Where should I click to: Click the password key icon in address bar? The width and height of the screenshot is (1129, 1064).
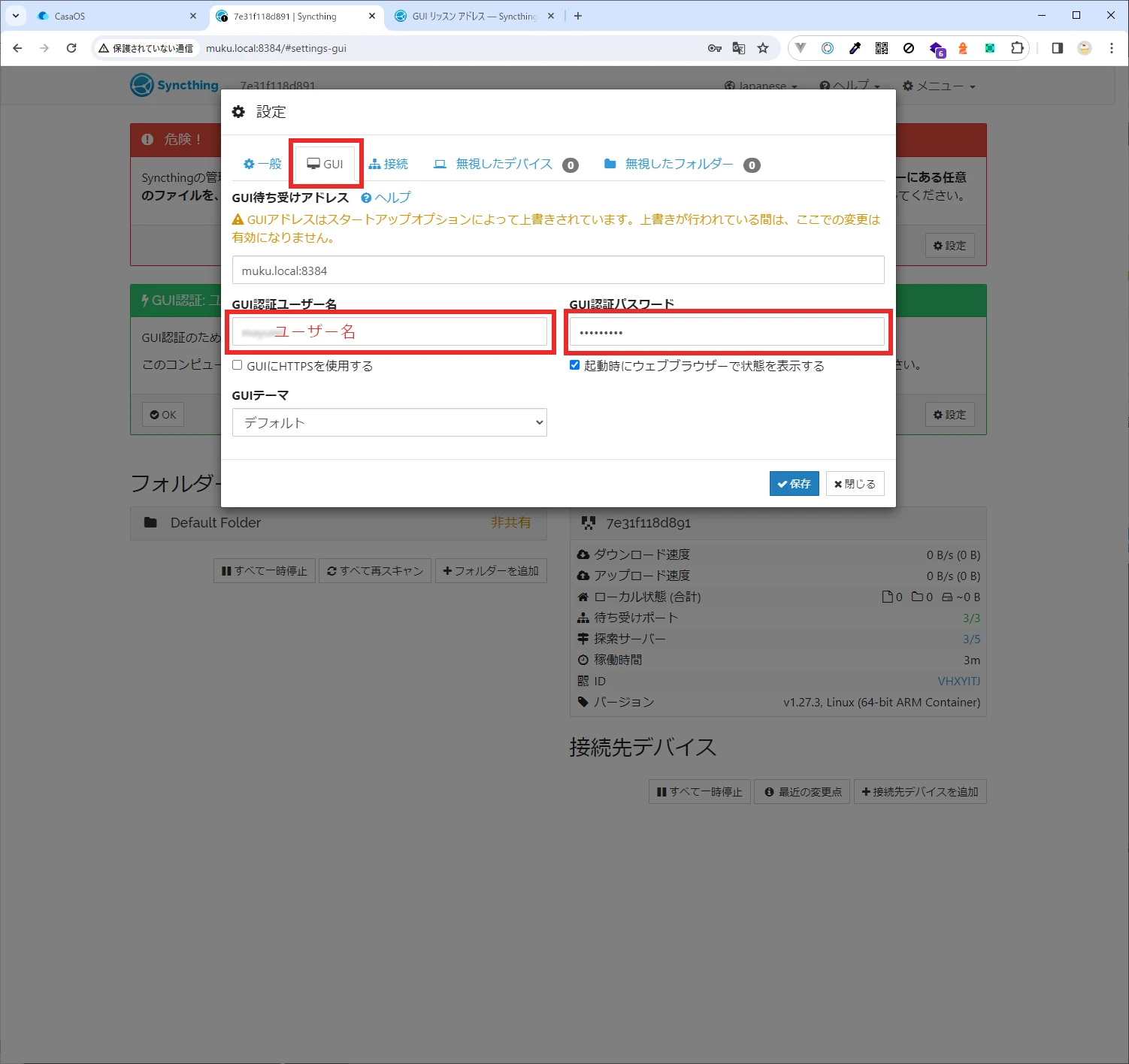pyautogui.click(x=714, y=48)
